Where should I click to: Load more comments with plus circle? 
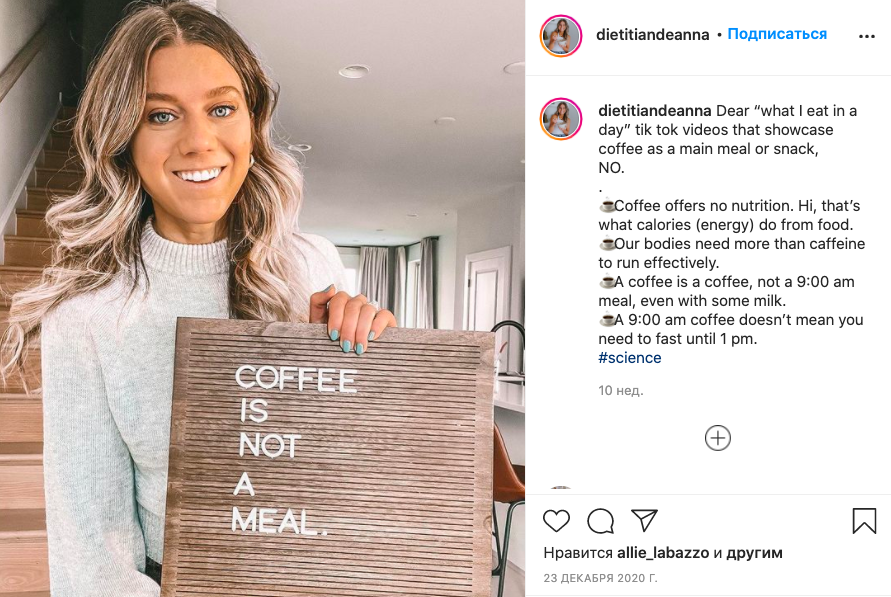(718, 438)
